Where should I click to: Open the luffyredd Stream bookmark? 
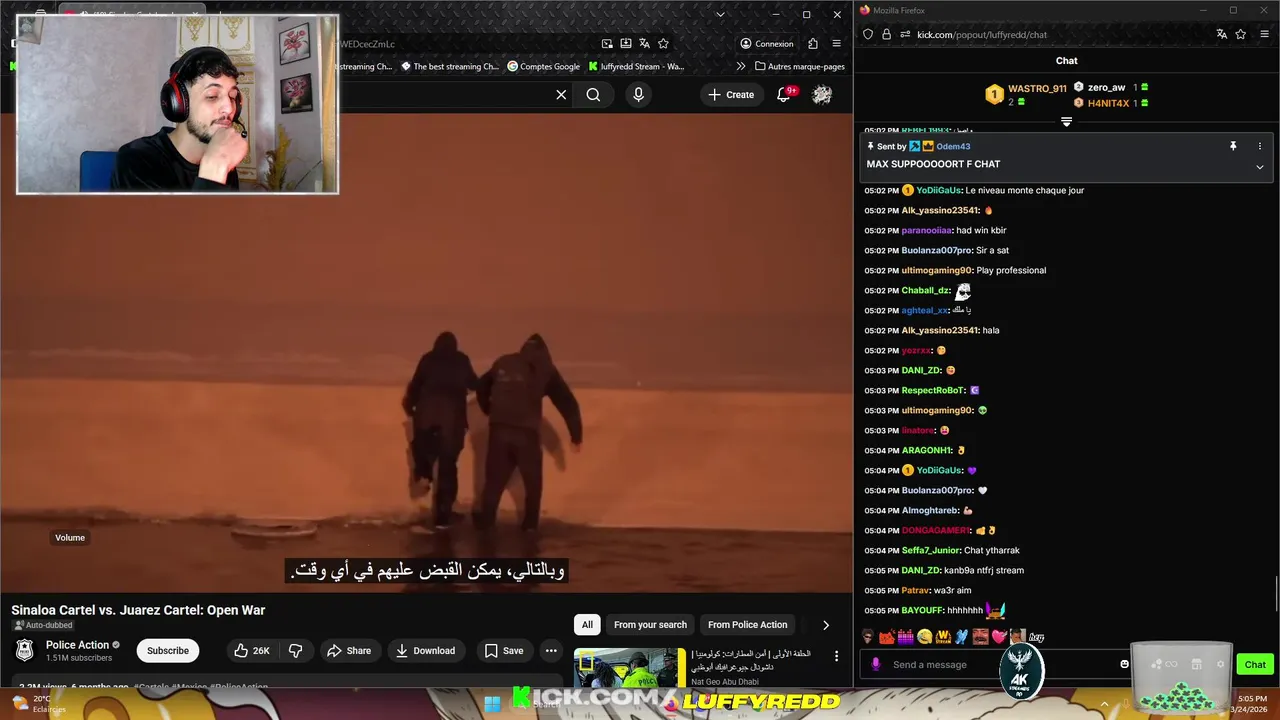coord(636,66)
